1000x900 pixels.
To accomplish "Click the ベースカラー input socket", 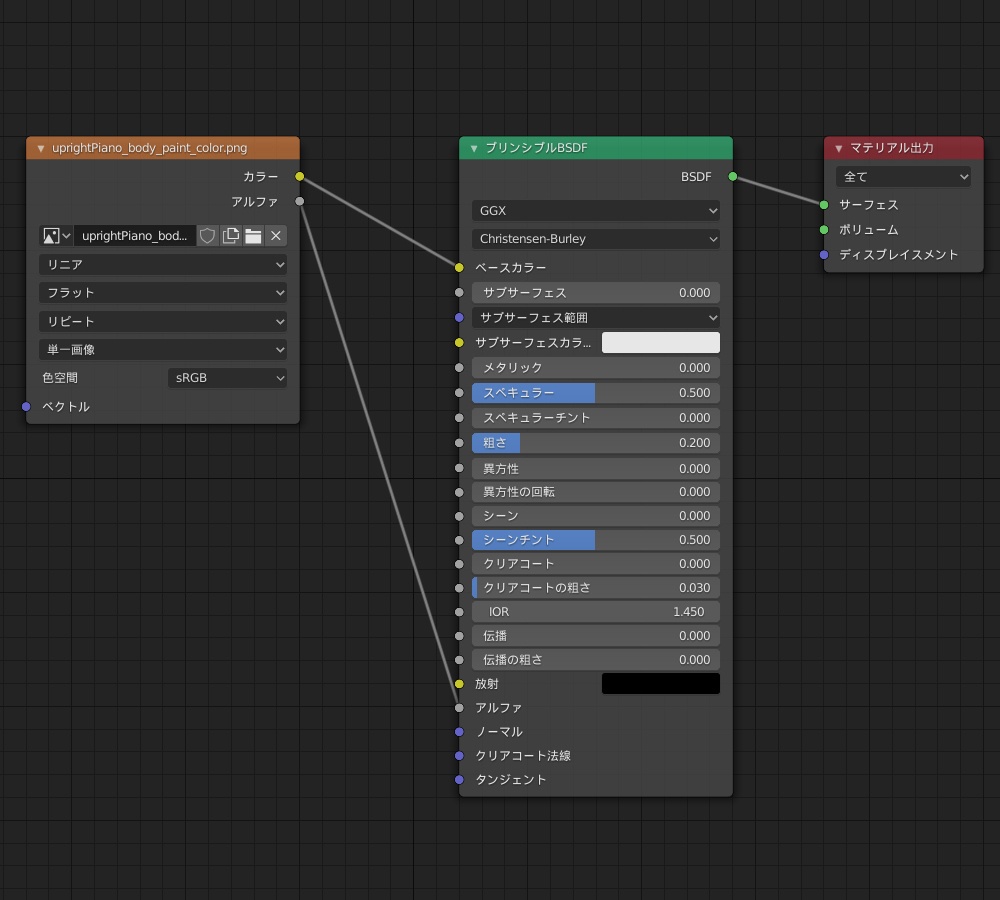I will [x=459, y=267].
